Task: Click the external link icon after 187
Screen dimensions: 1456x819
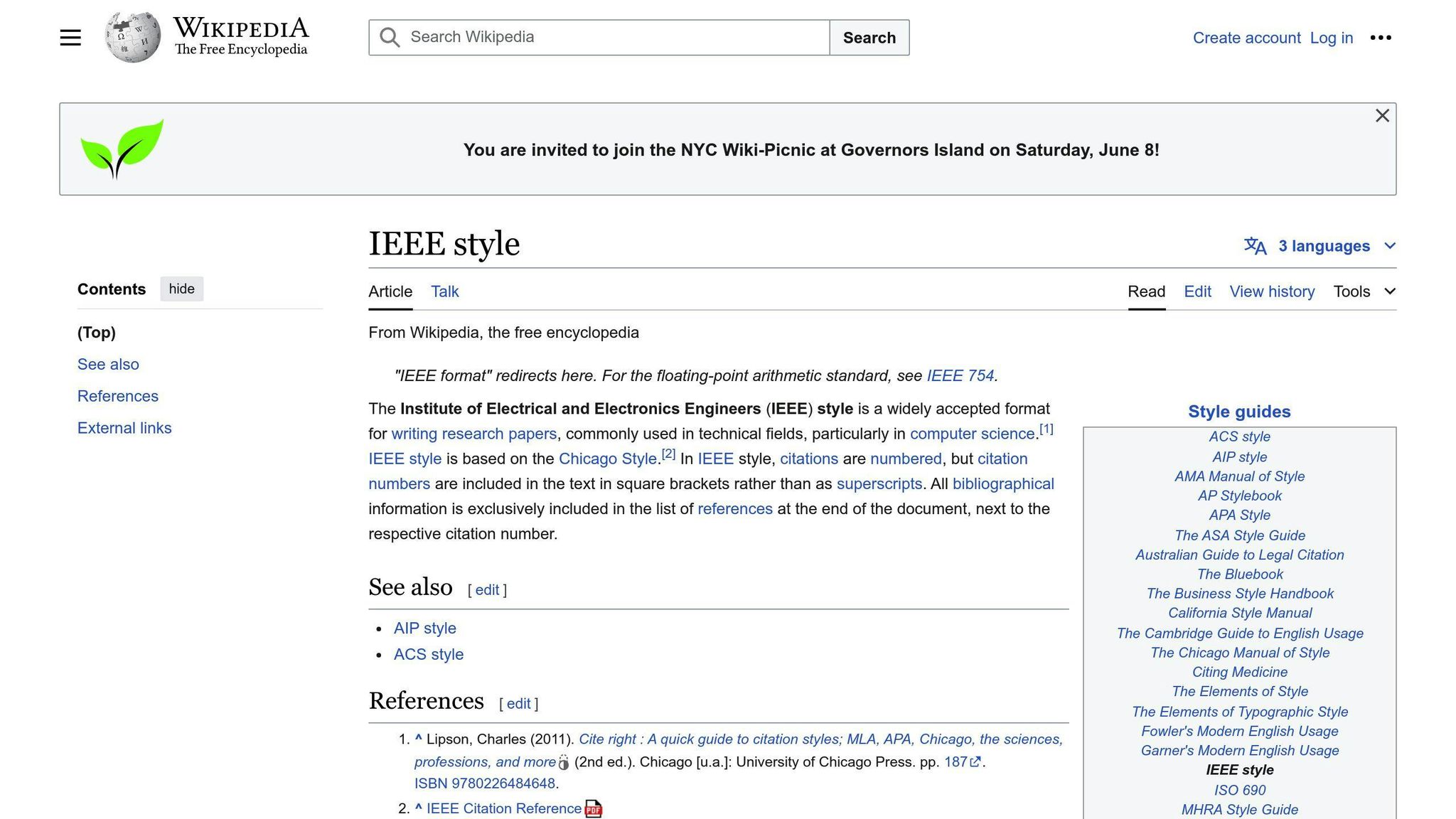Action: coord(975,761)
